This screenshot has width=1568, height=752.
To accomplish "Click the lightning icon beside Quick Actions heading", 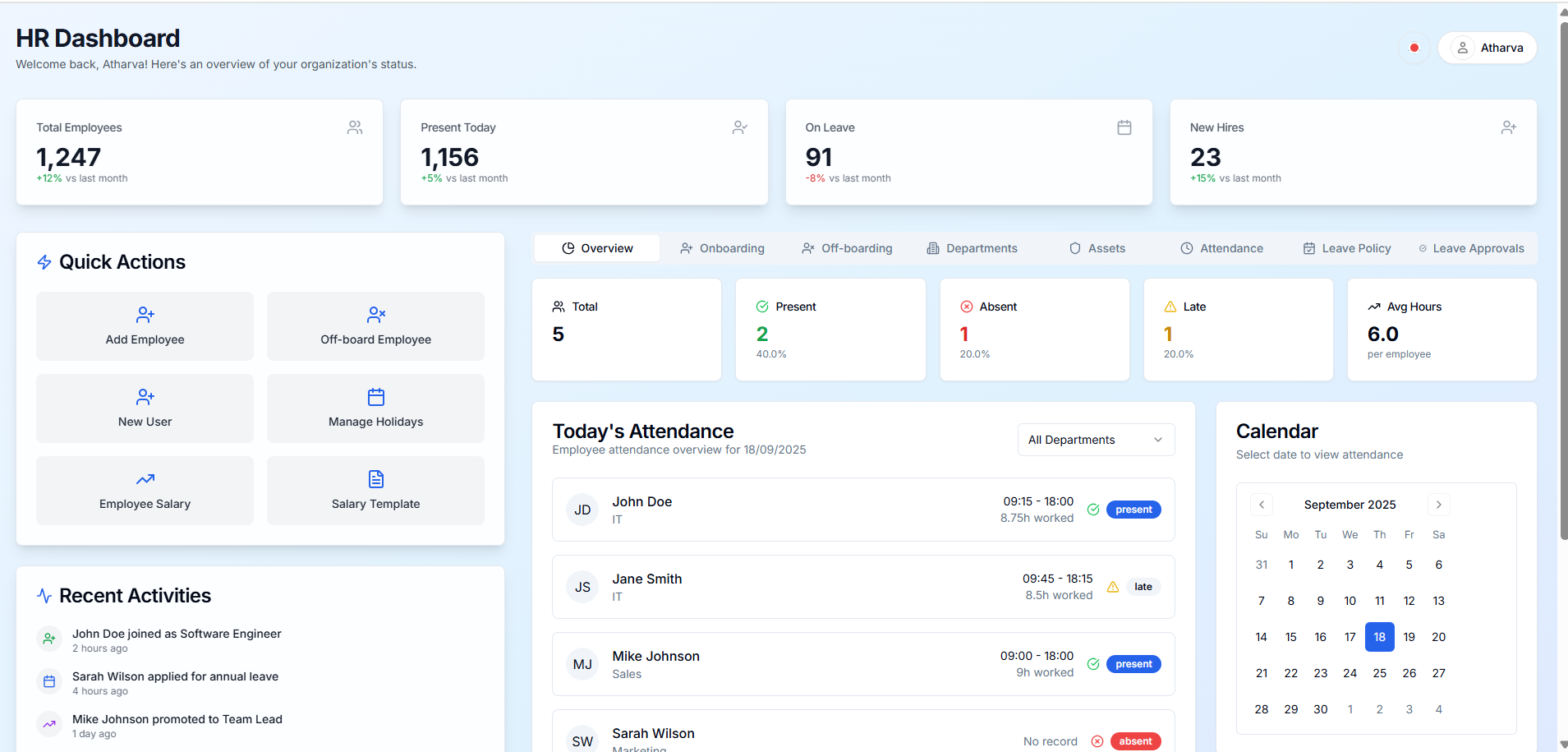I will click(x=44, y=261).
